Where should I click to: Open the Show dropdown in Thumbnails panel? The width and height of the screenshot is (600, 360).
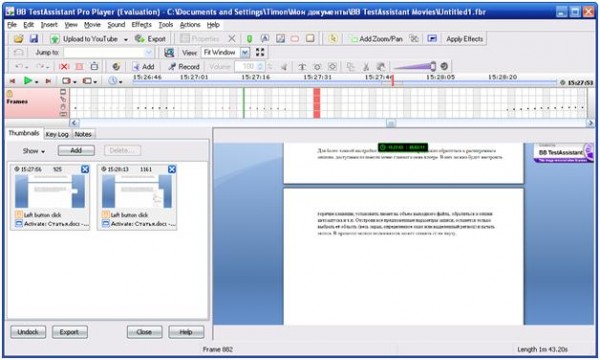pyautogui.click(x=34, y=151)
